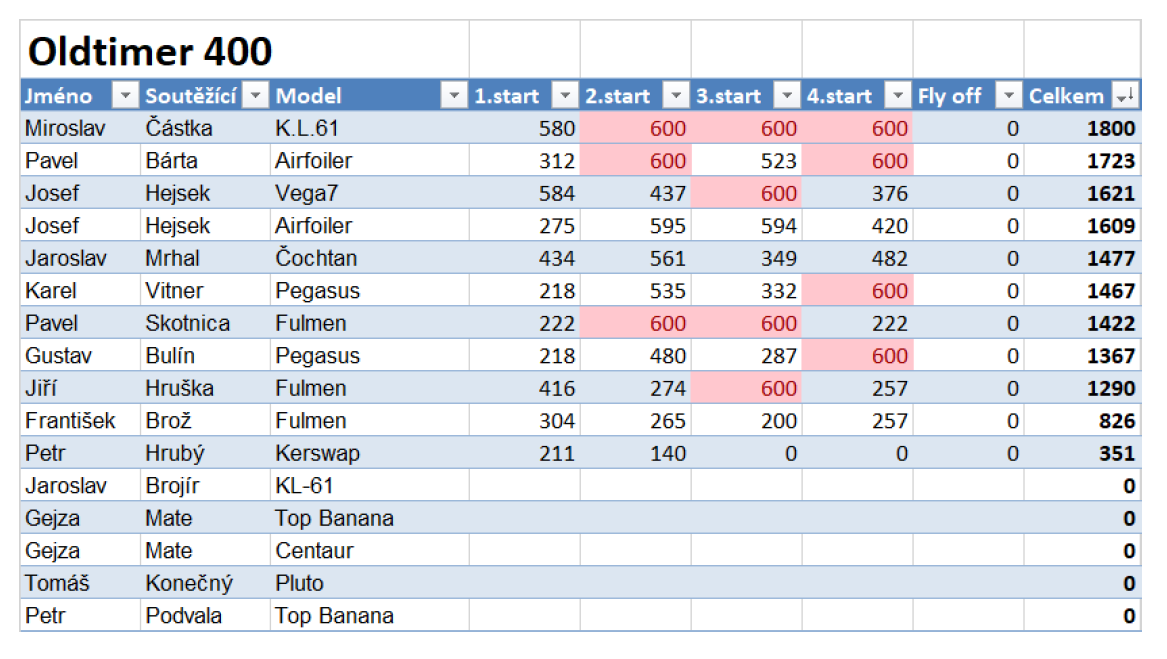Open the 4.start filter dropdown
Screen dimensions: 1167x659
pos(898,95)
